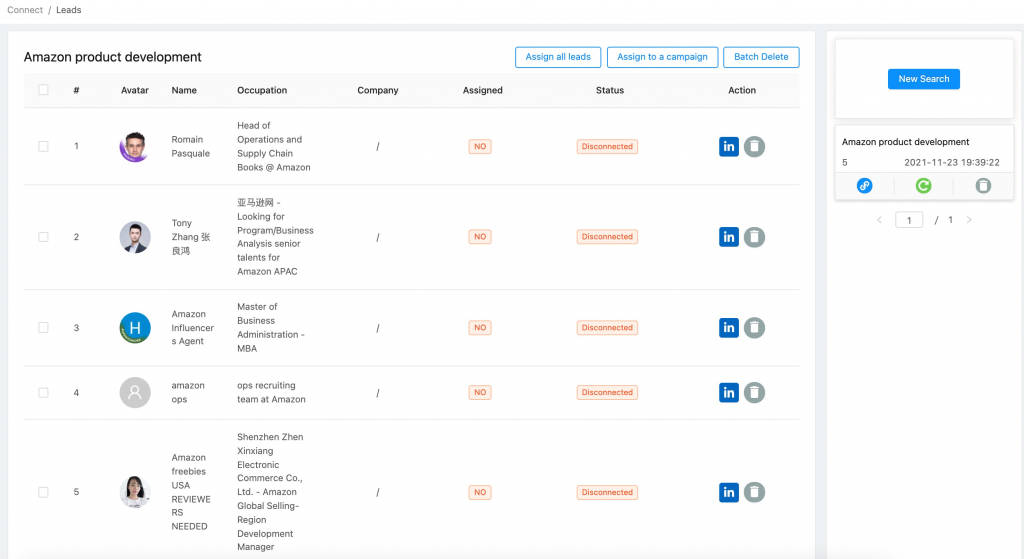Toggle the select-all checkbox in table header
The width and height of the screenshot is (1024, 559).
tap(43, 90)
